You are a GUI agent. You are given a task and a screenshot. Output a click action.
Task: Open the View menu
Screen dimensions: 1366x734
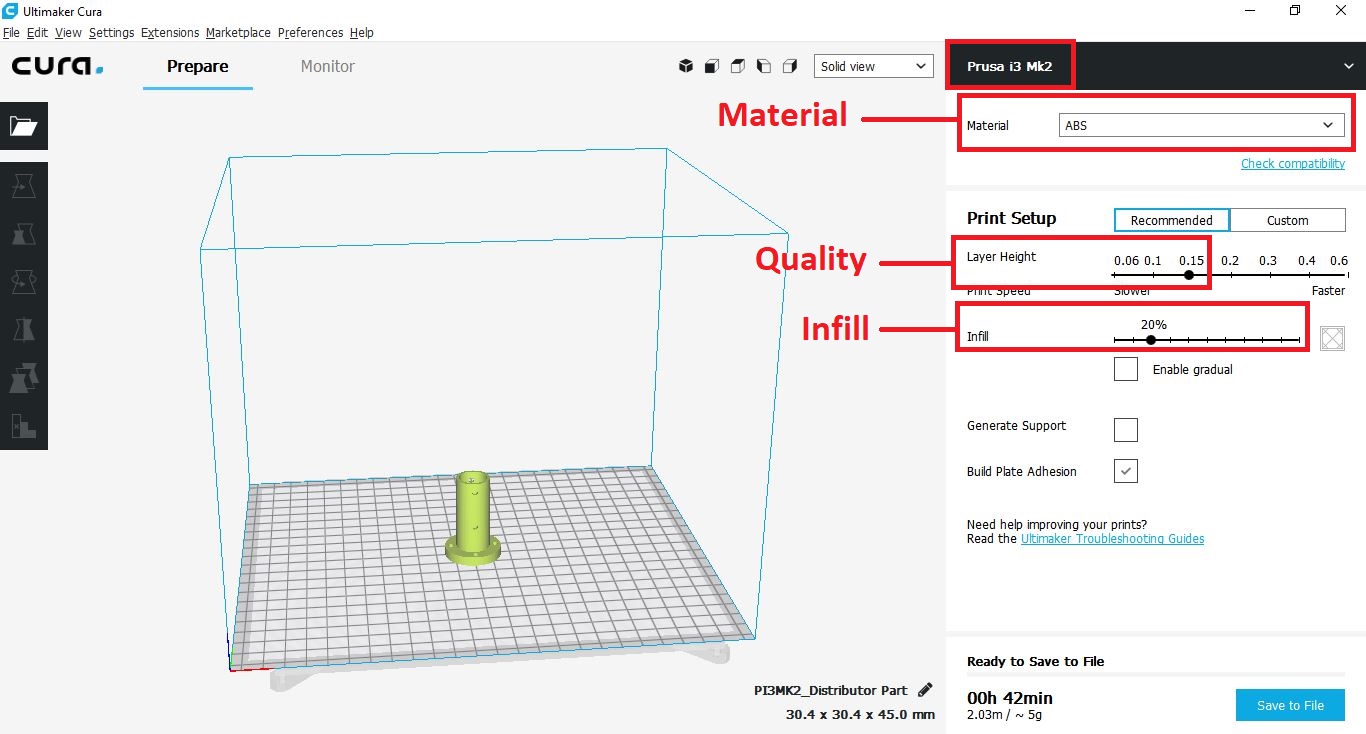(x=68, y=32)
